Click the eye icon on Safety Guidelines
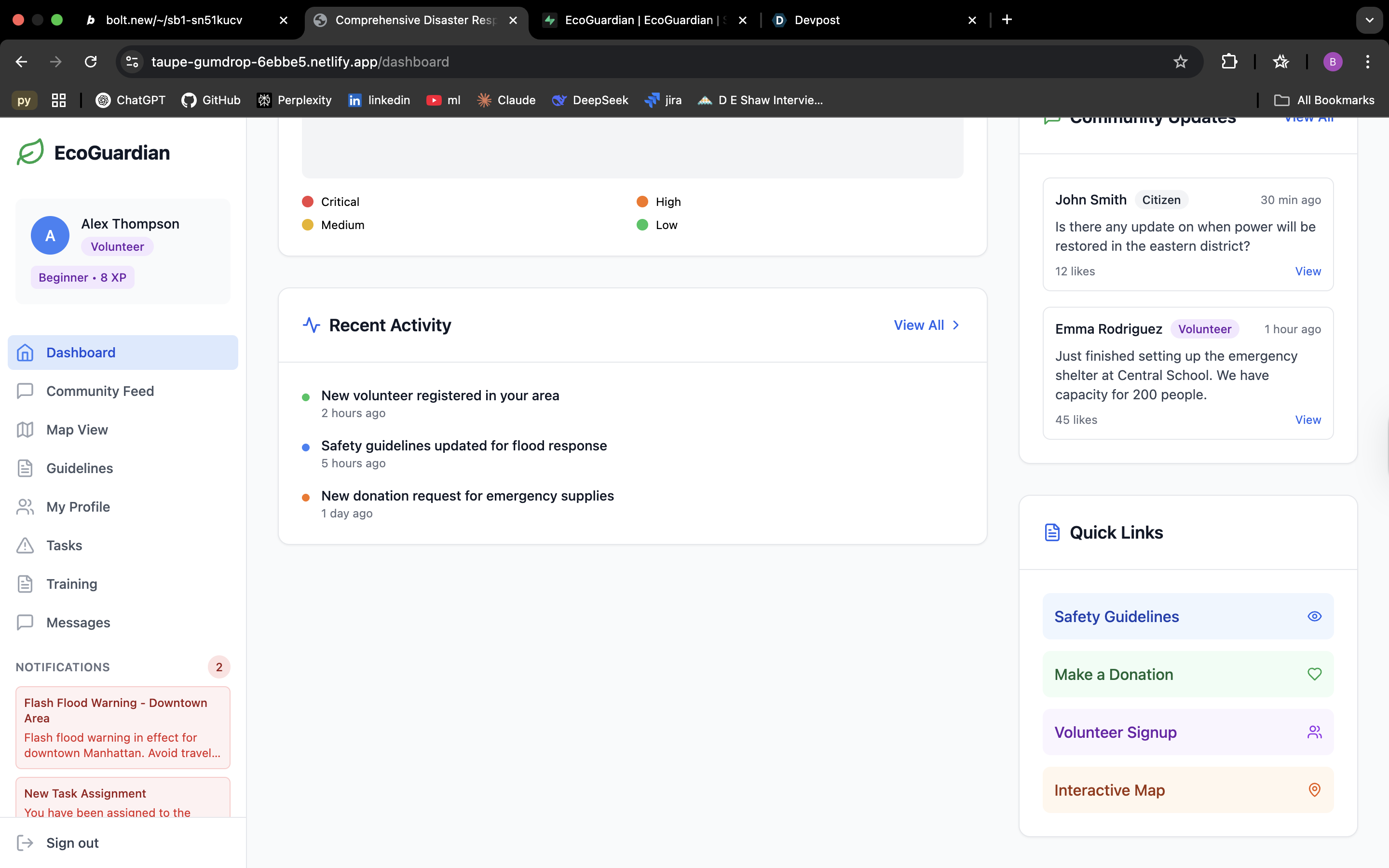Viewport: 1389px width, 868px height. [1314, 617]
